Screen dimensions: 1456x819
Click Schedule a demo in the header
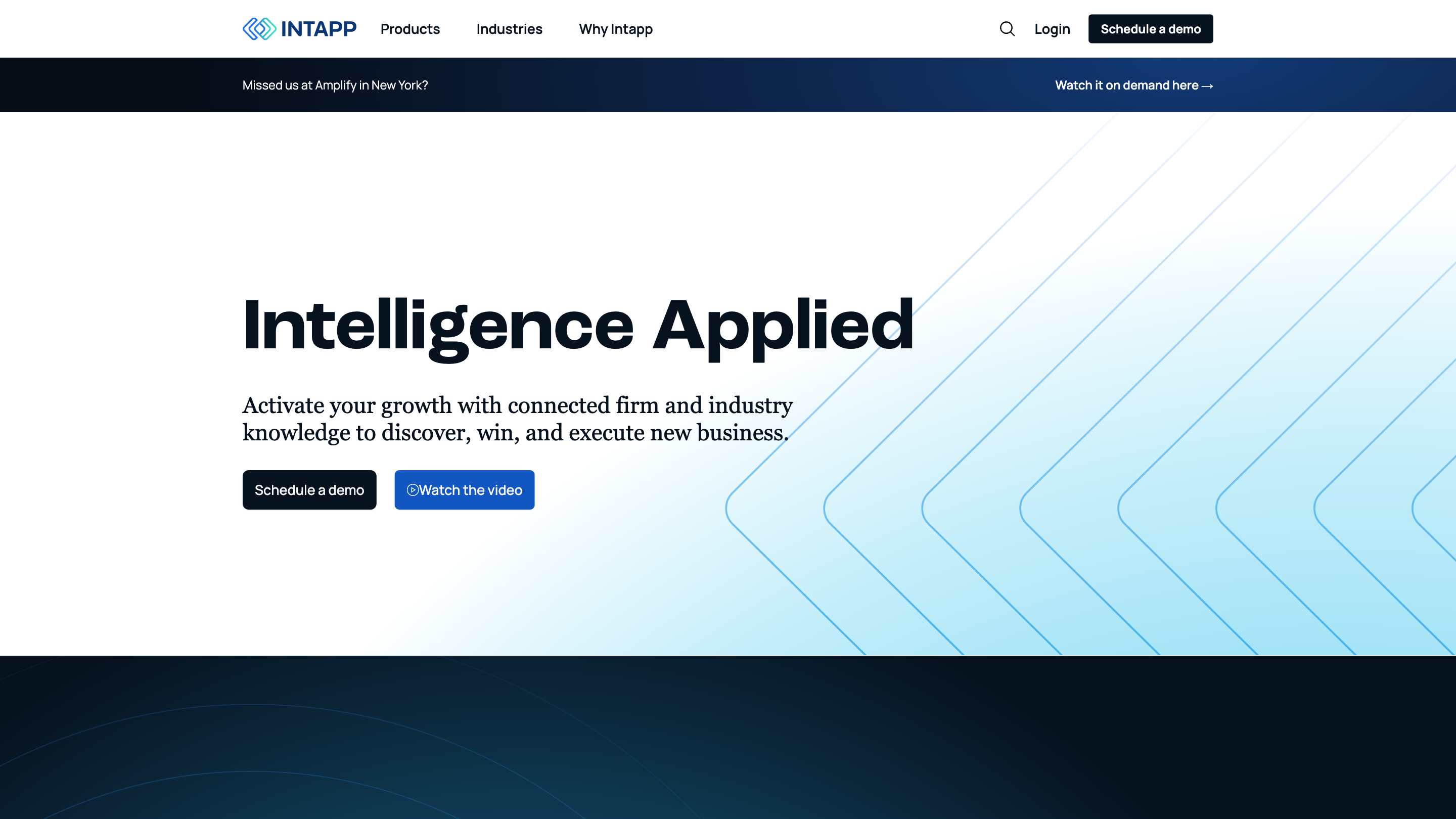[1150, 28]
